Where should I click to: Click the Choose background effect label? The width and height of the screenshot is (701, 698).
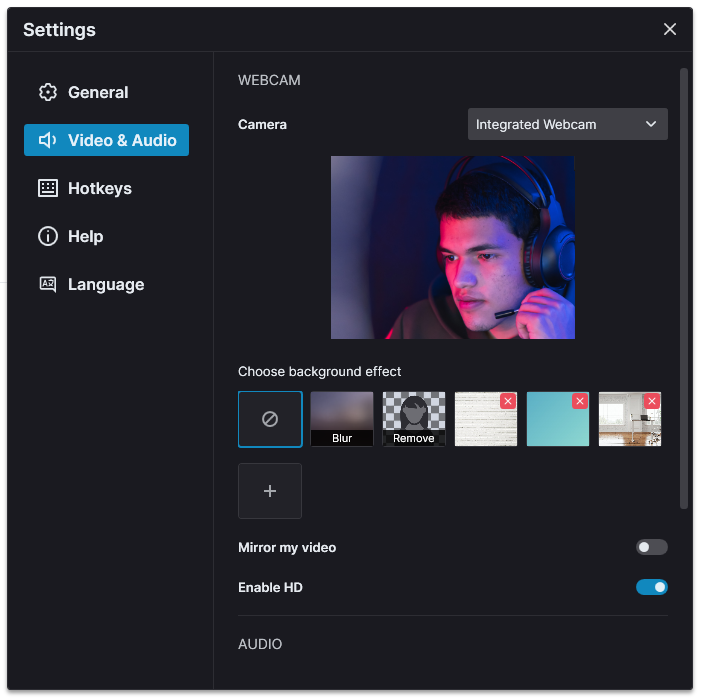[x=319, y=371]
